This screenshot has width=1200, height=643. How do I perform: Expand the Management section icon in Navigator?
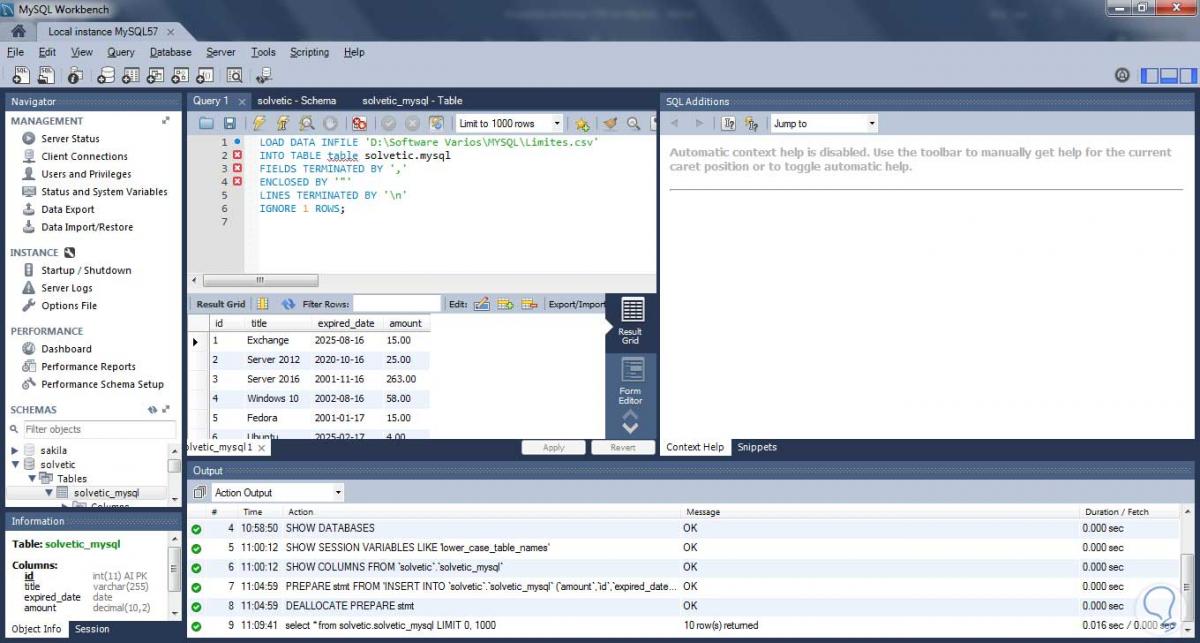tap(166, 120)
